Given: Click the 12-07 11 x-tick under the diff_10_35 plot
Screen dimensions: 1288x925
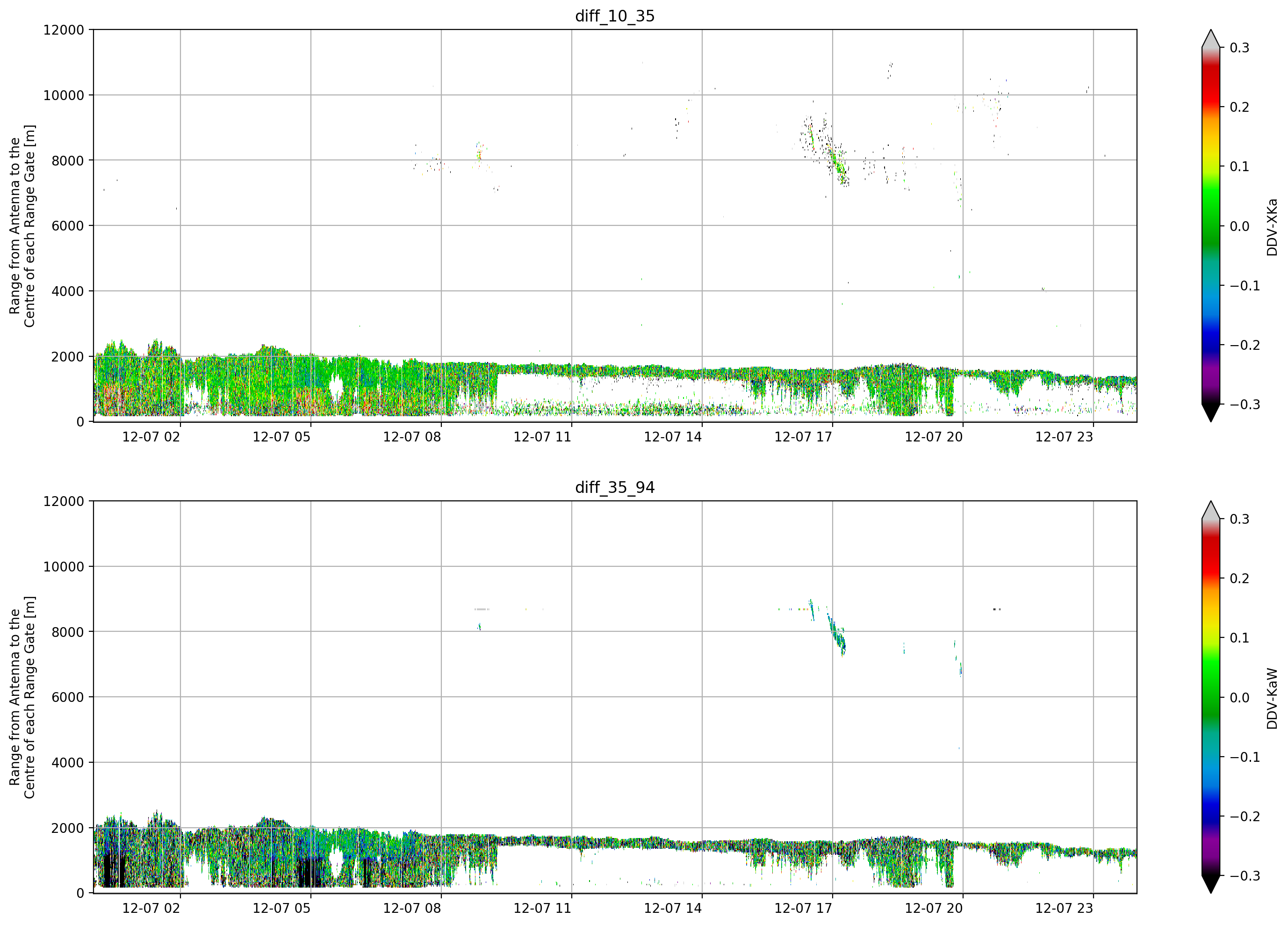Looking at the screenshot, I should tap(542, 437).
